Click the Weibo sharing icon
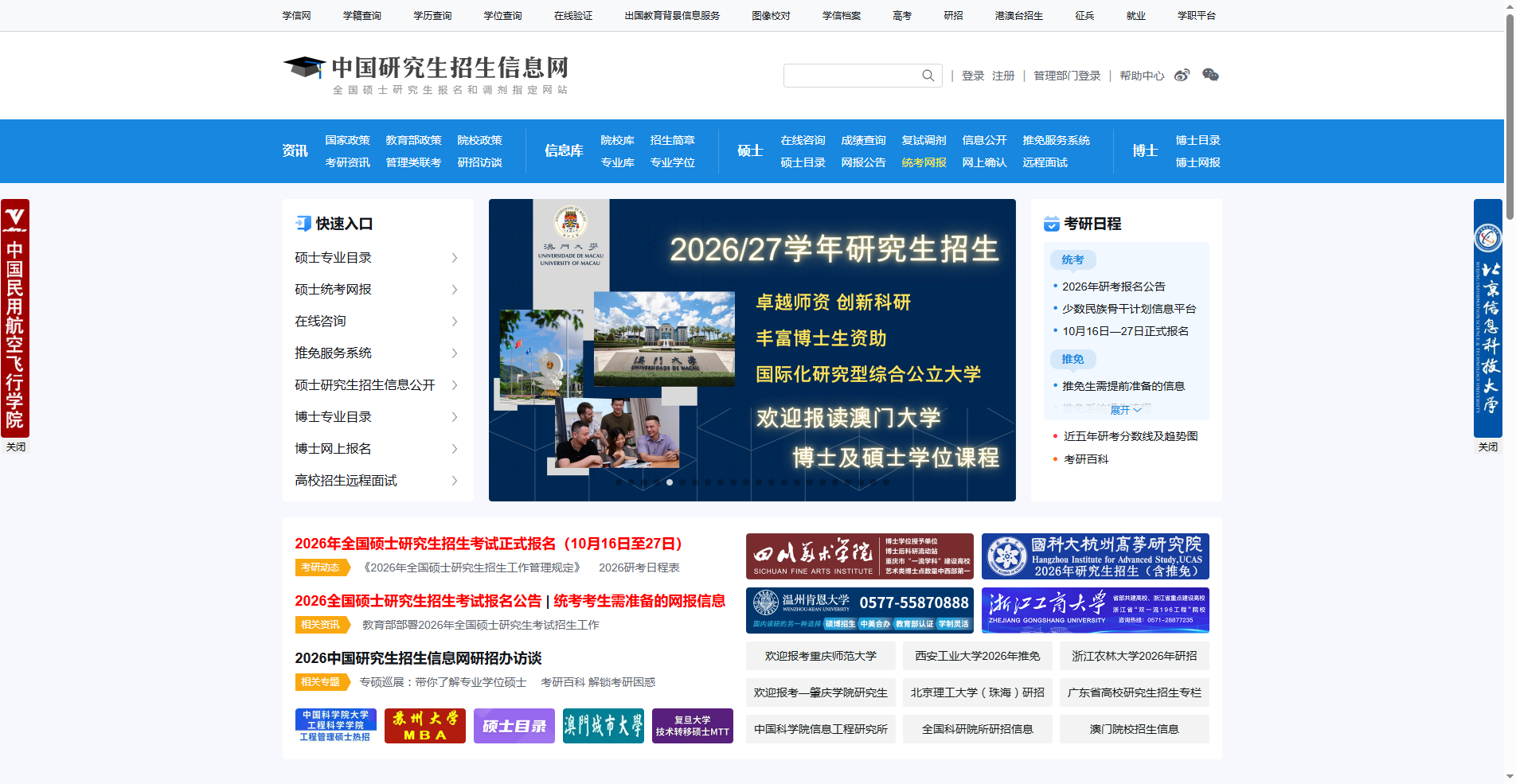Screen dimensions: 1516x784 pos(1181,75)
